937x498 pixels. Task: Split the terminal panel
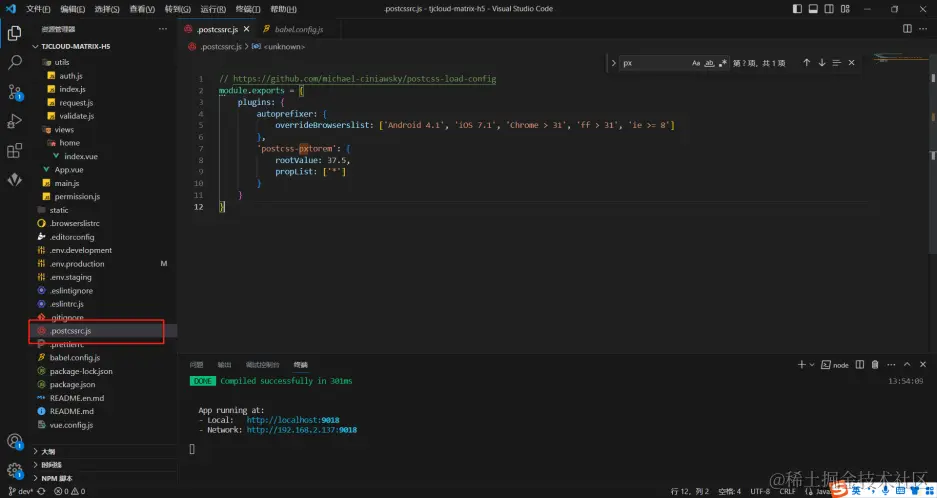click(859, 365)
